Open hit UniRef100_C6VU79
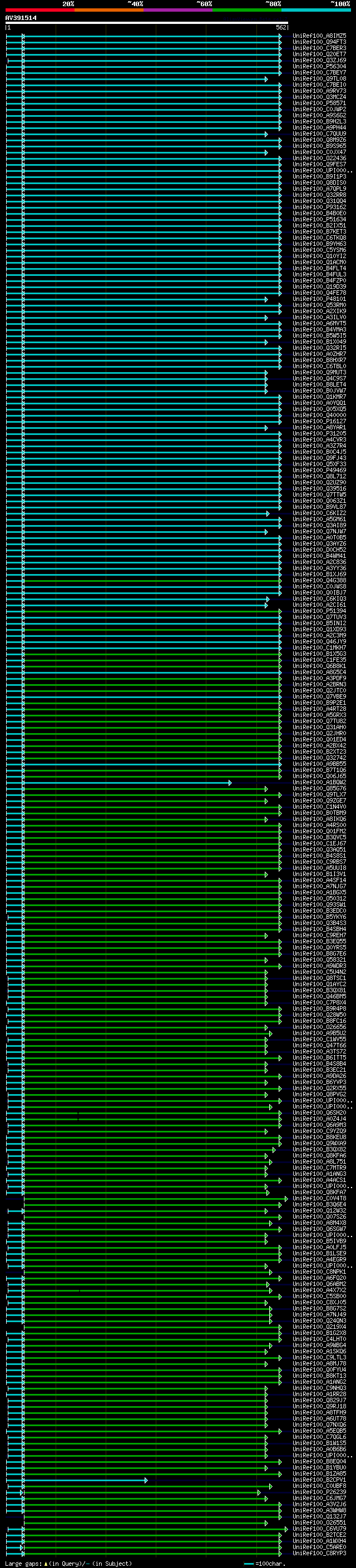This screenshot has height=1568, width=356. point(319,1529)
